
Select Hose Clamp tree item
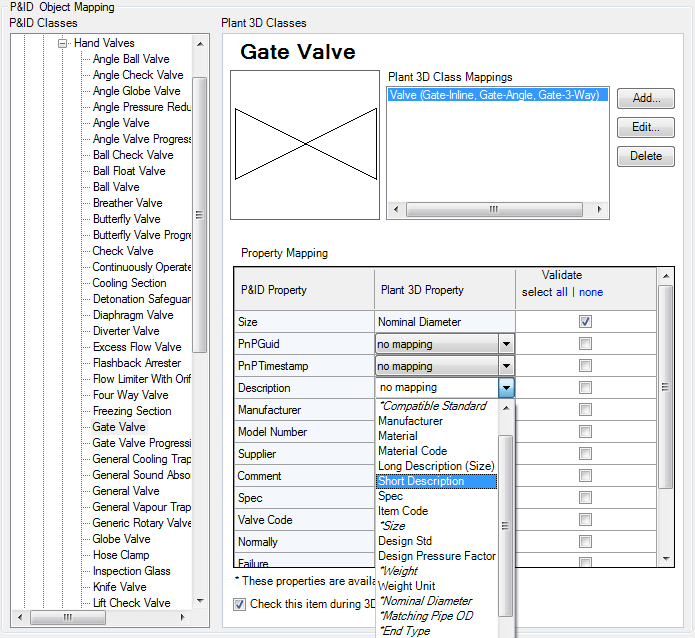tap(121, 555)
